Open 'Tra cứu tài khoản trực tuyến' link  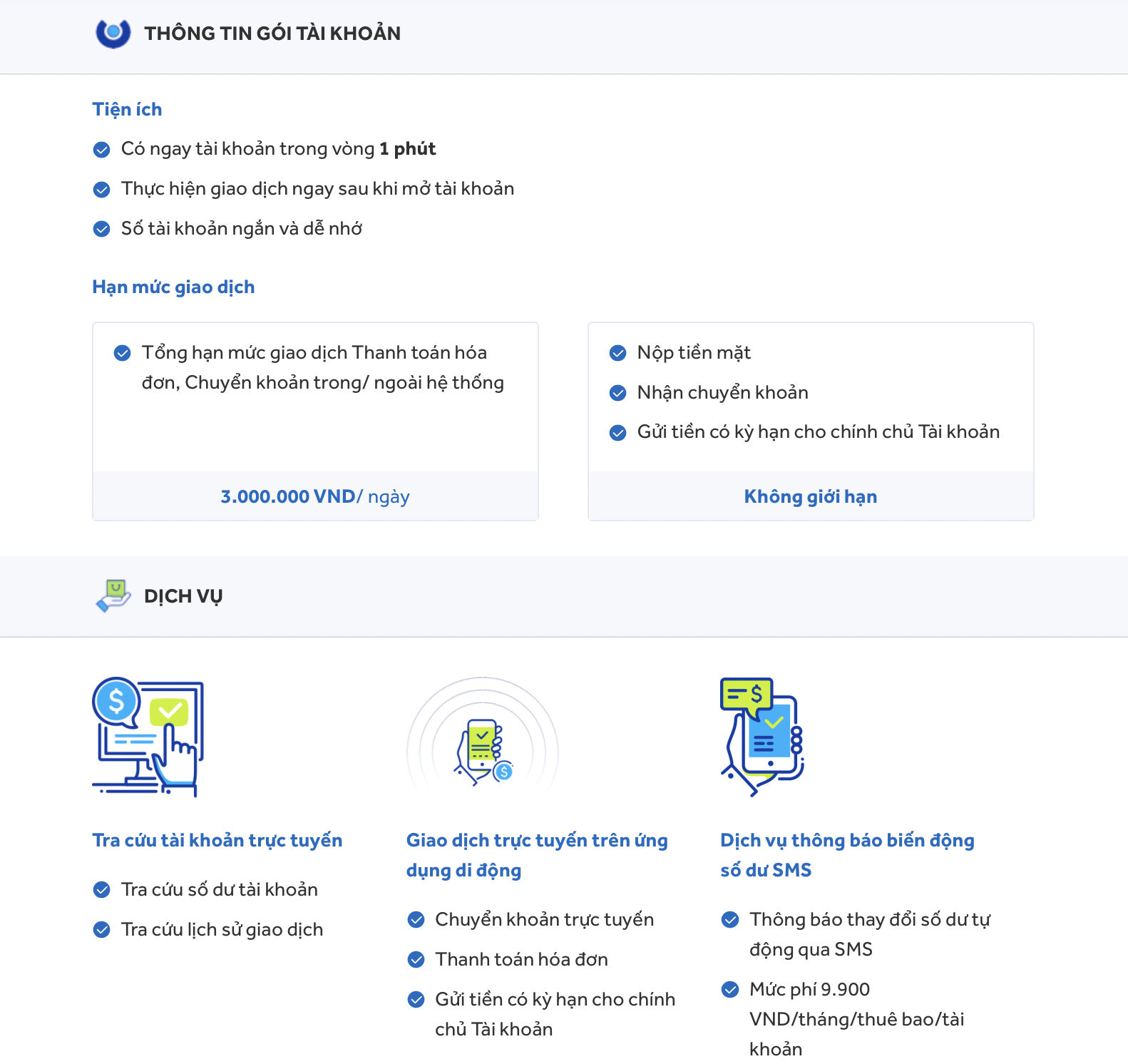[x=217, y=840]
